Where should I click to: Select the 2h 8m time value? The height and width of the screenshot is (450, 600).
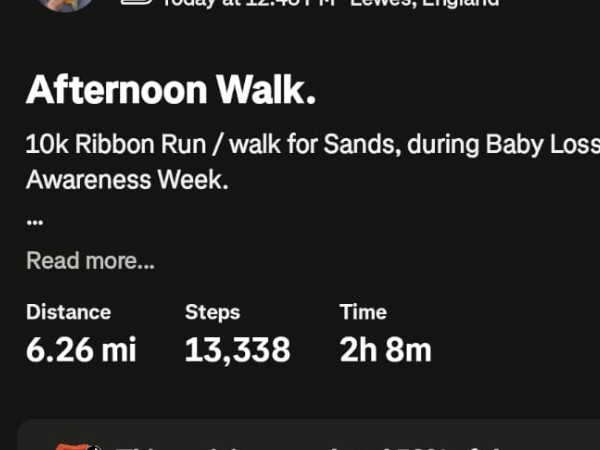point(385,350)
